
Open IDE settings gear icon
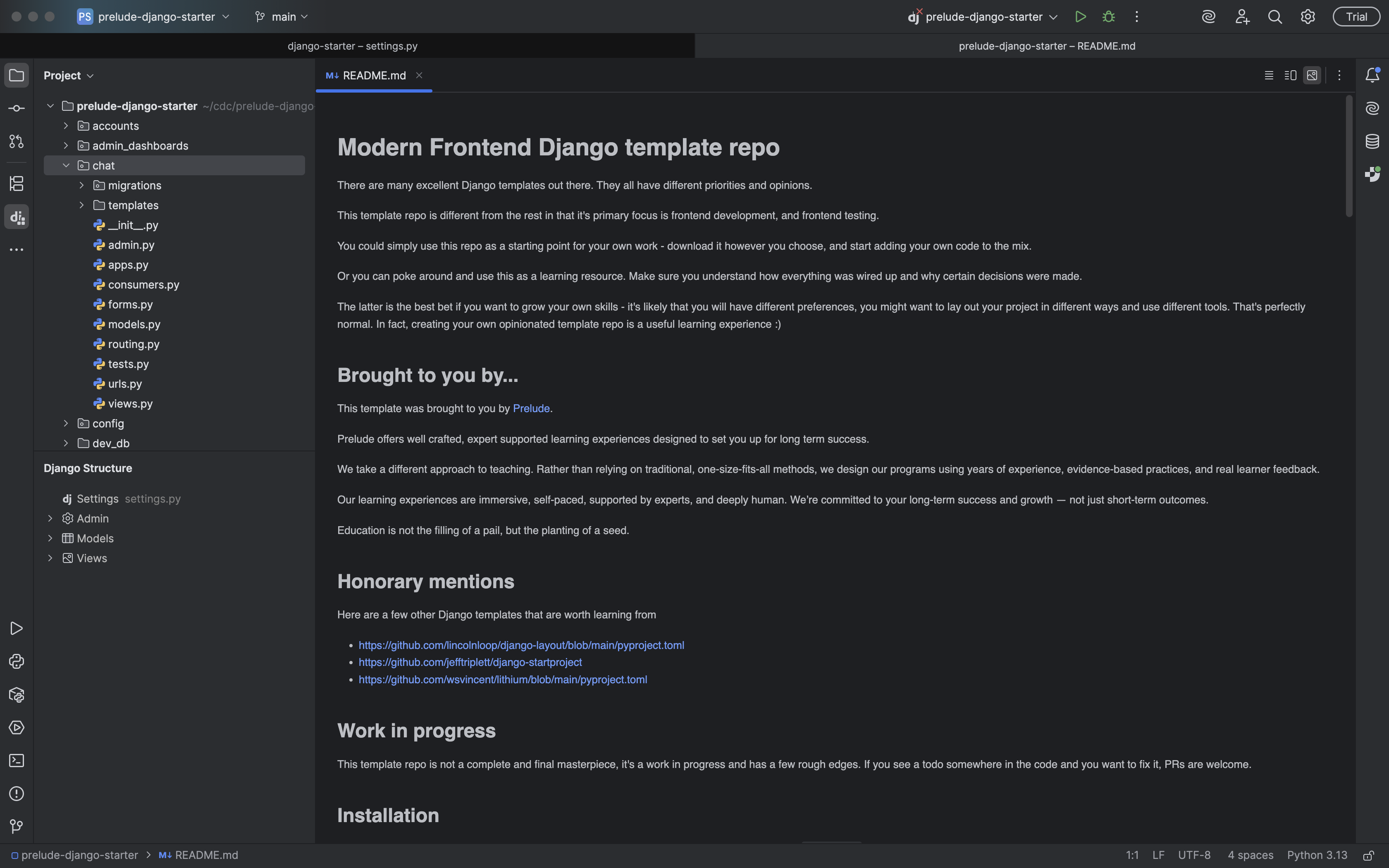pyautogui.click(x=1308, y=17)
